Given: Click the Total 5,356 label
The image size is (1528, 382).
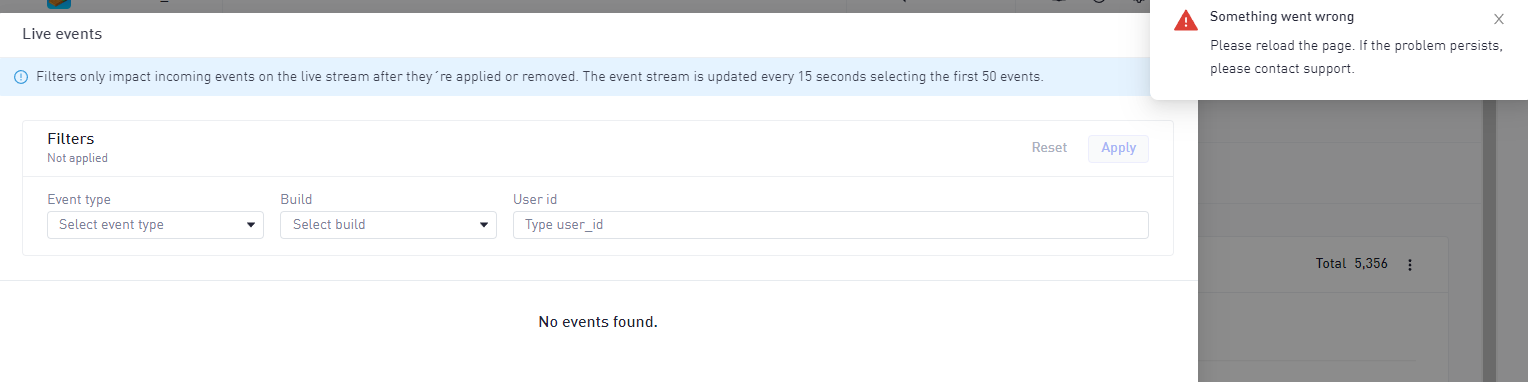Looking at the screenshot, I should pyautogui.click(x=1351, y=264).
